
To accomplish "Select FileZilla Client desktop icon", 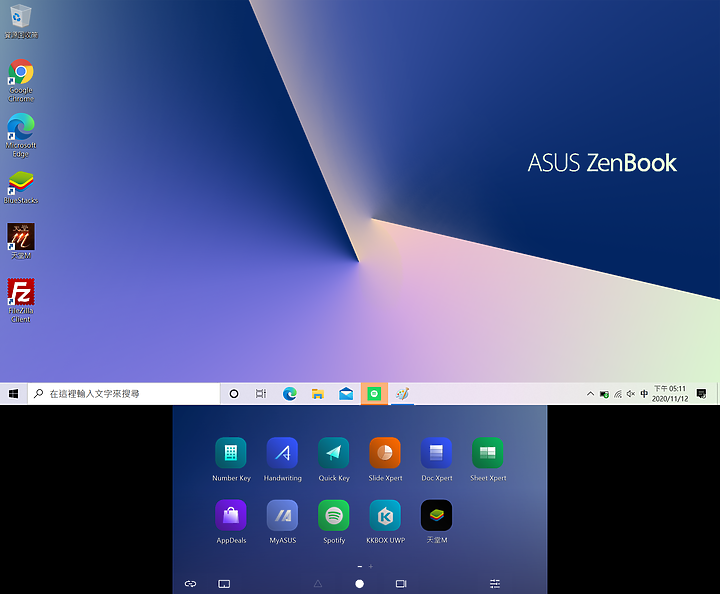I will pyautogui.click(x=21, y=301).
